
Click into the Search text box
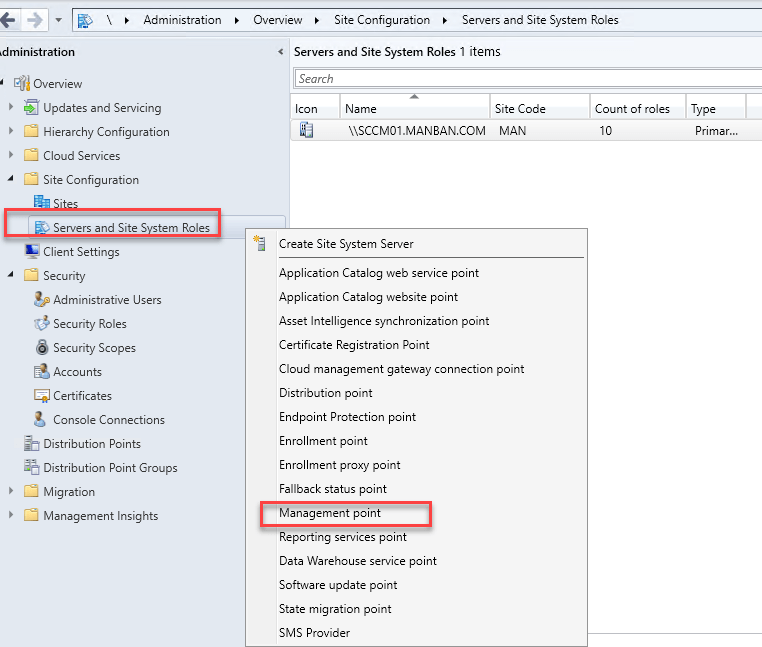click(525, 78)
